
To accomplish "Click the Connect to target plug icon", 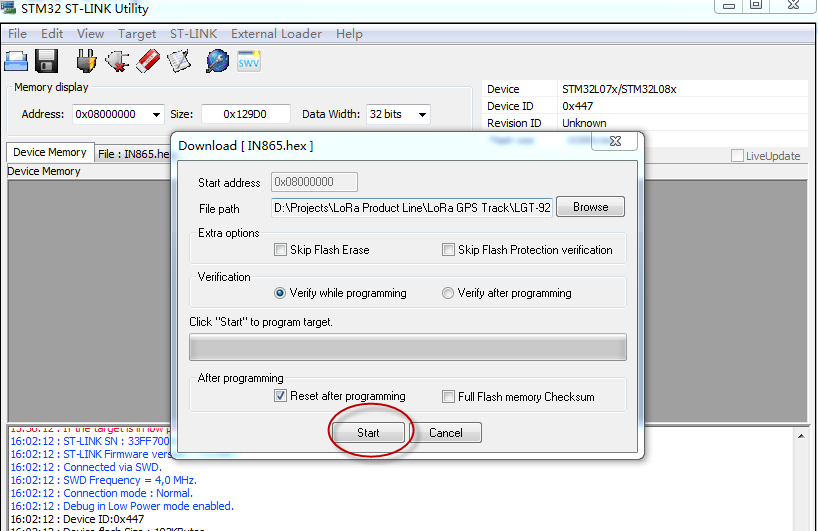I will [86, 61].
